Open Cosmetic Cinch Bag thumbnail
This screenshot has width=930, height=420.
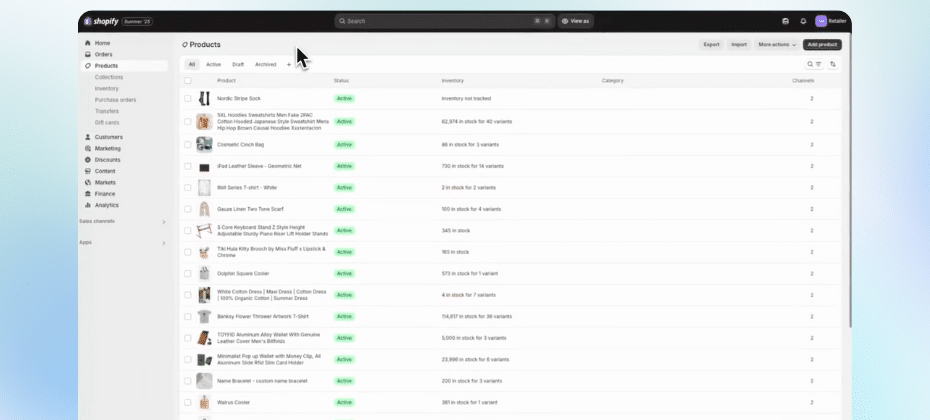[204, 145]
